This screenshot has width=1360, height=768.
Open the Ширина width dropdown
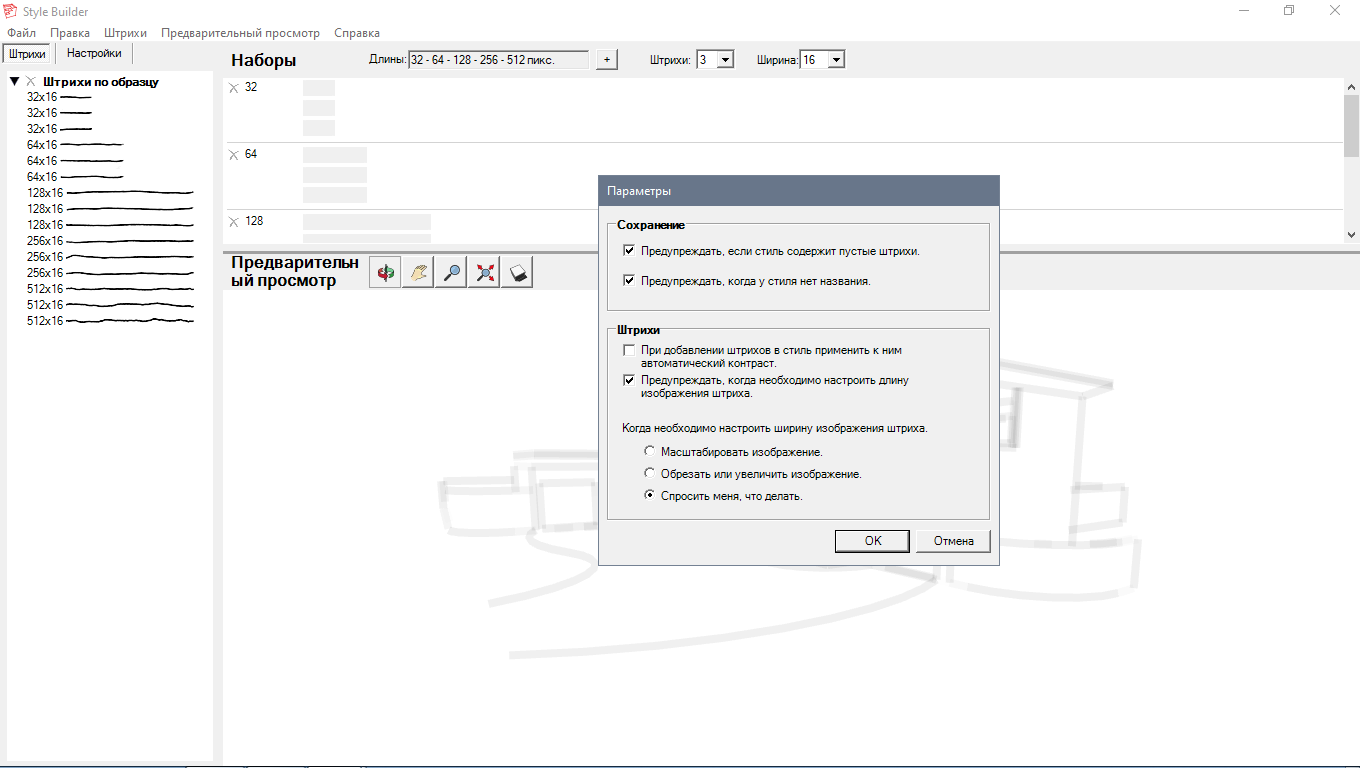pos(836,60)
